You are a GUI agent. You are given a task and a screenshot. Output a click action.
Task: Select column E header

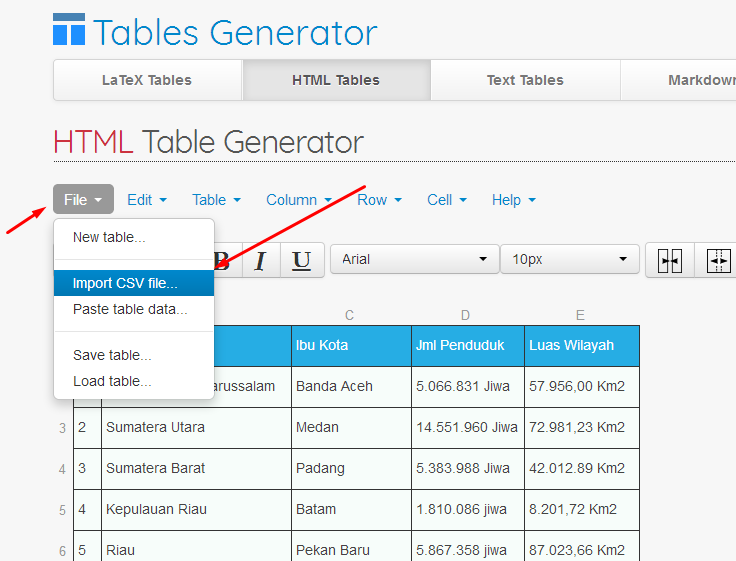click(x=581, y=315)
